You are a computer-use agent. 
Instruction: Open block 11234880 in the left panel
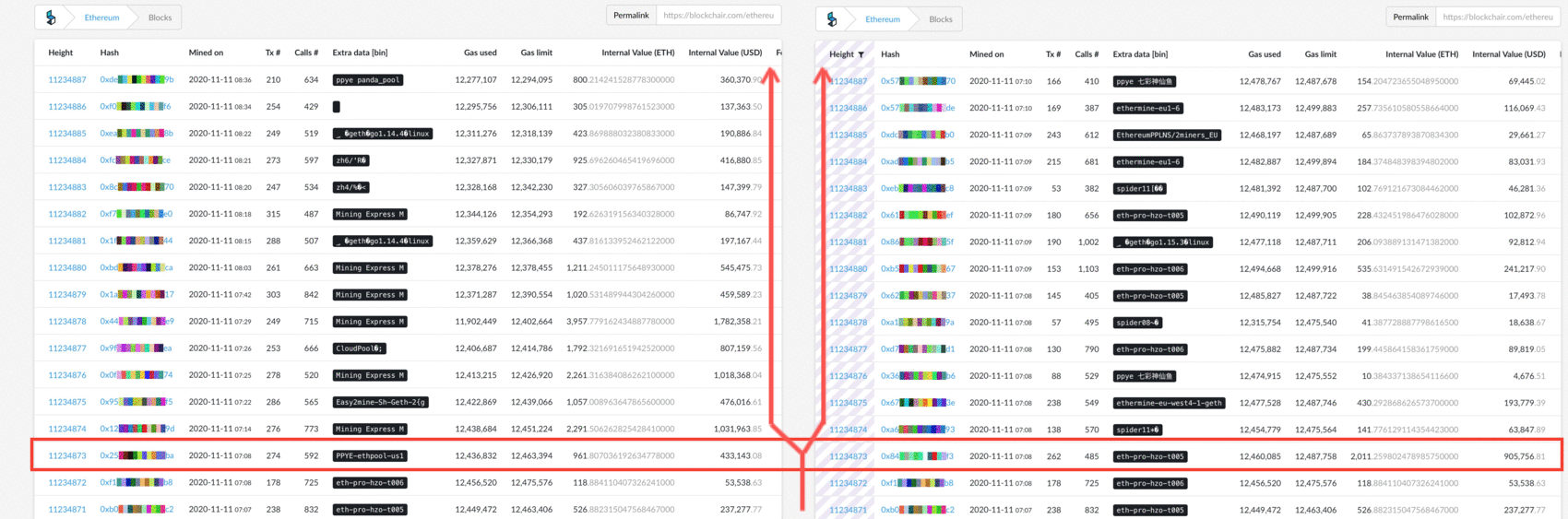(67, 268)
